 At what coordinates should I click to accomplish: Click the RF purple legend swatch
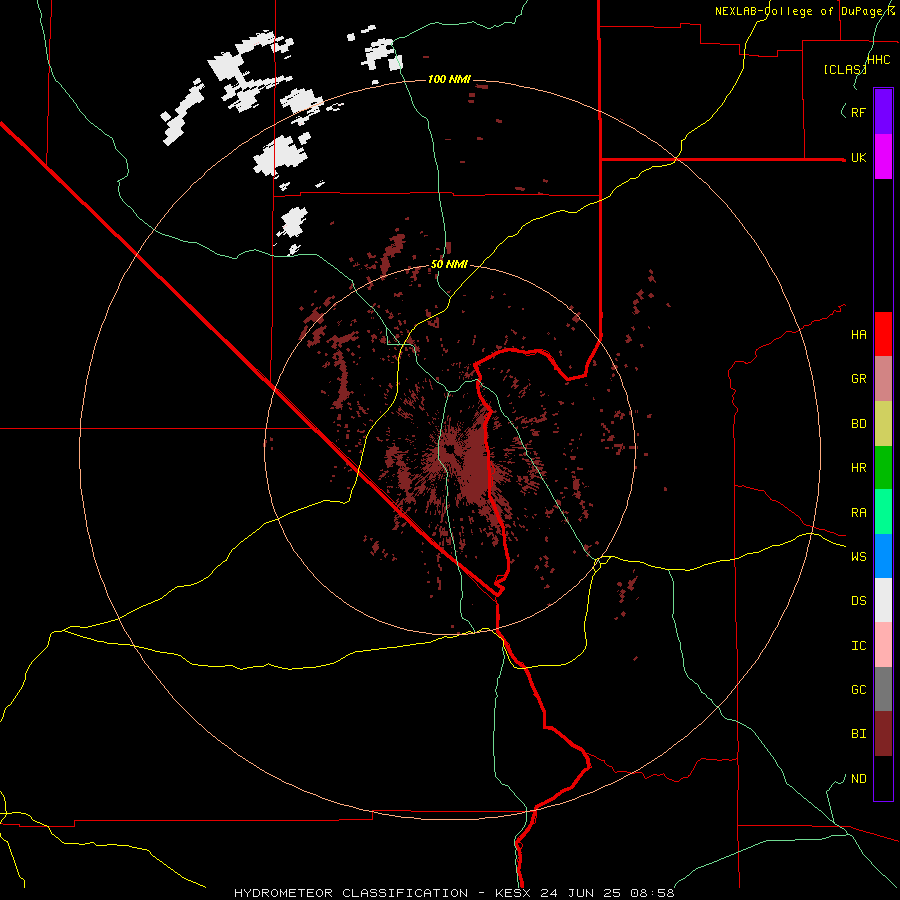coord(883,112)
